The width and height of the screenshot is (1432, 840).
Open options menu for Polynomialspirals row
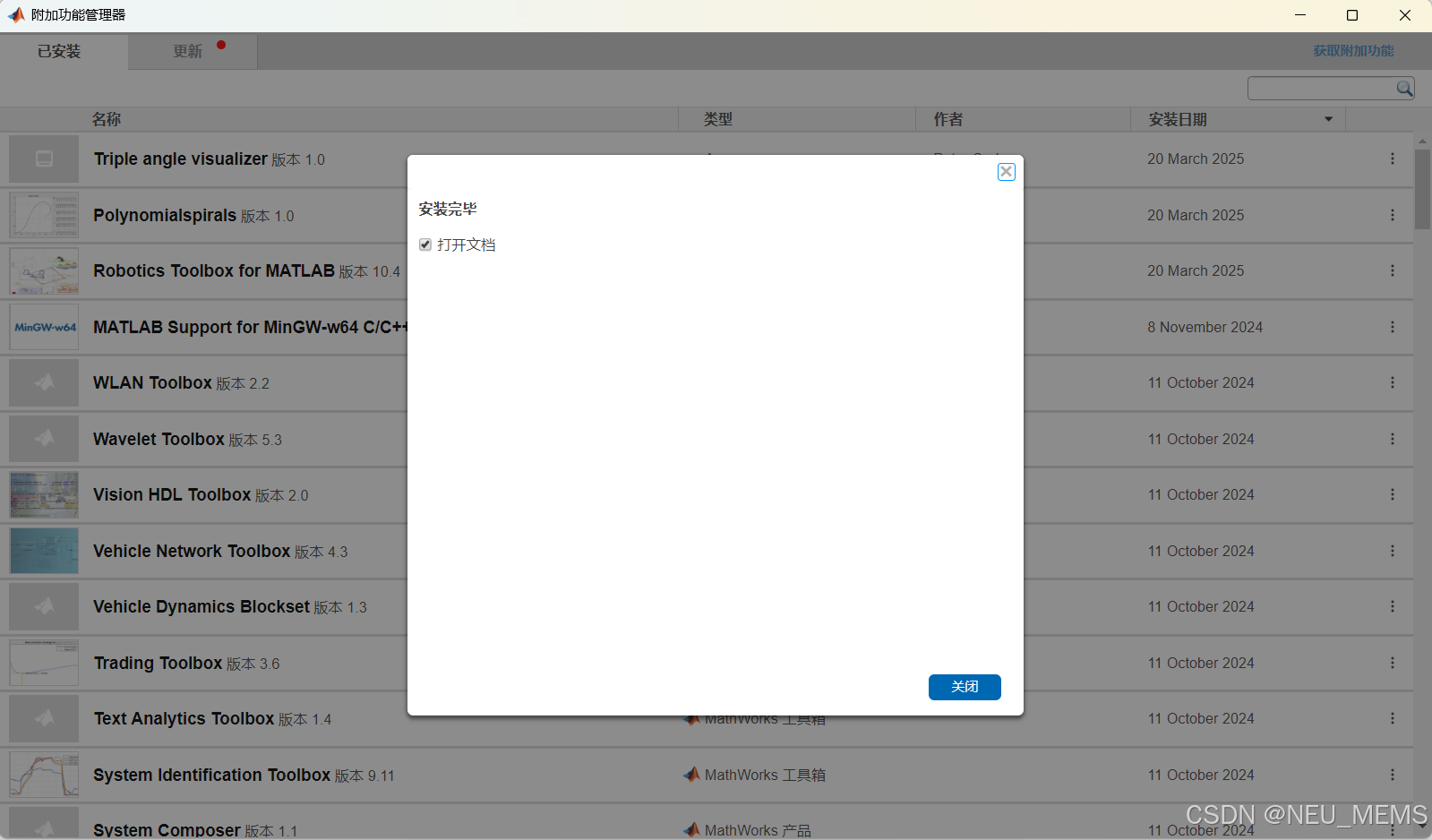coord(1392,215)
